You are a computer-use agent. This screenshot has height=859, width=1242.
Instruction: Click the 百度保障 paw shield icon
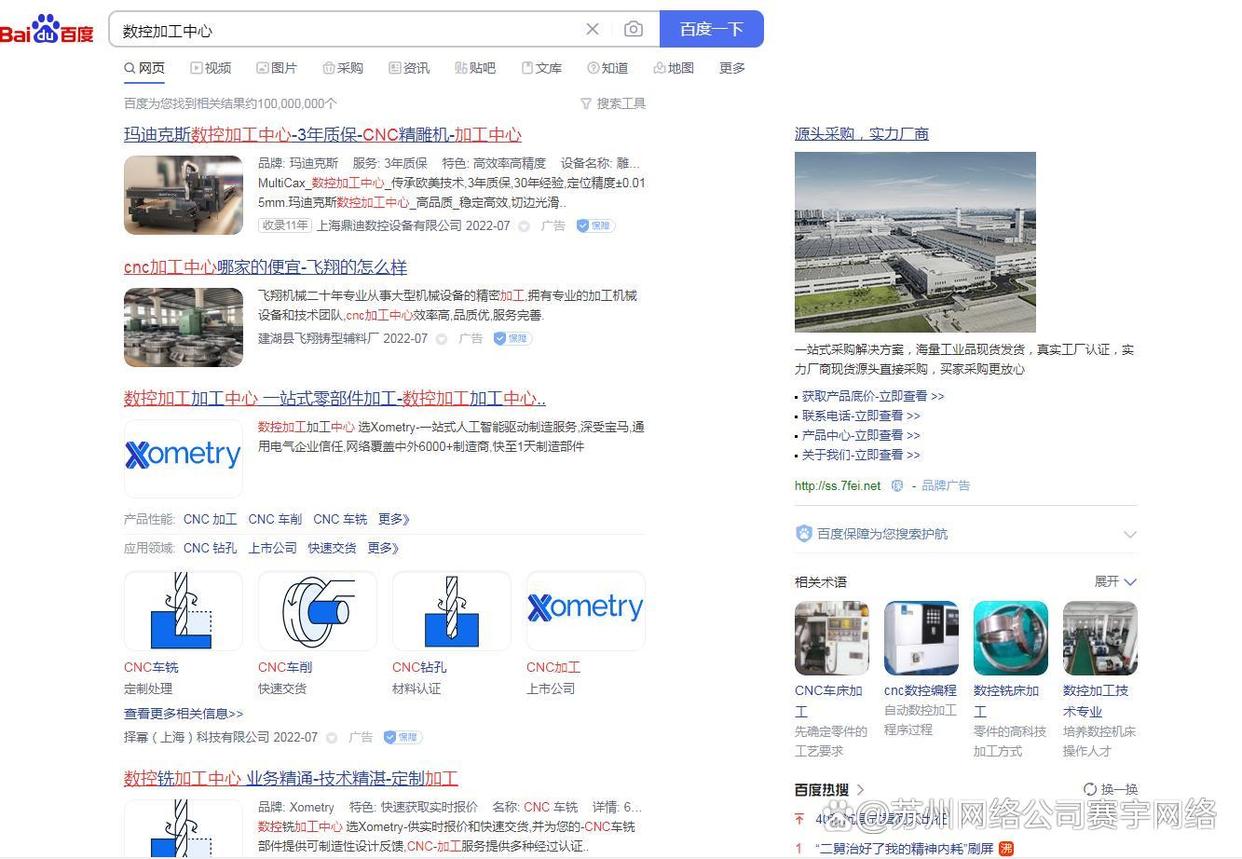point(804,534)
